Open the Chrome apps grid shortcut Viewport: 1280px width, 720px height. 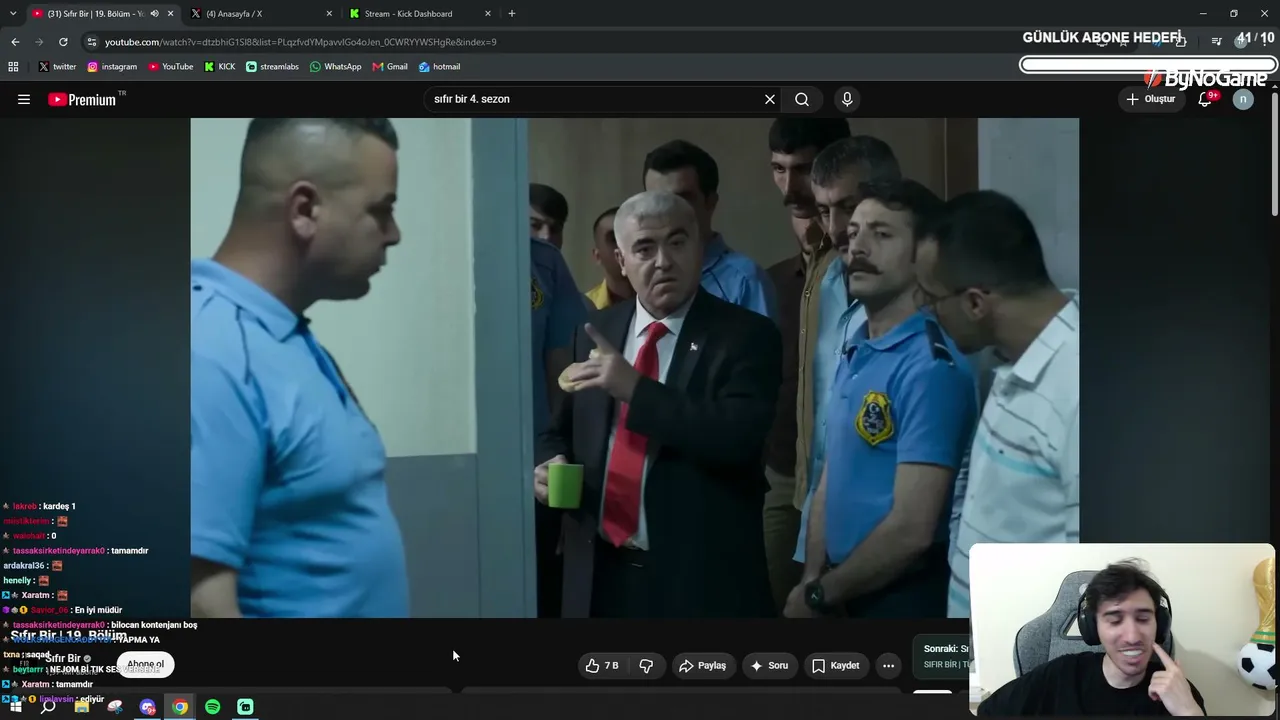pos(13,67)
